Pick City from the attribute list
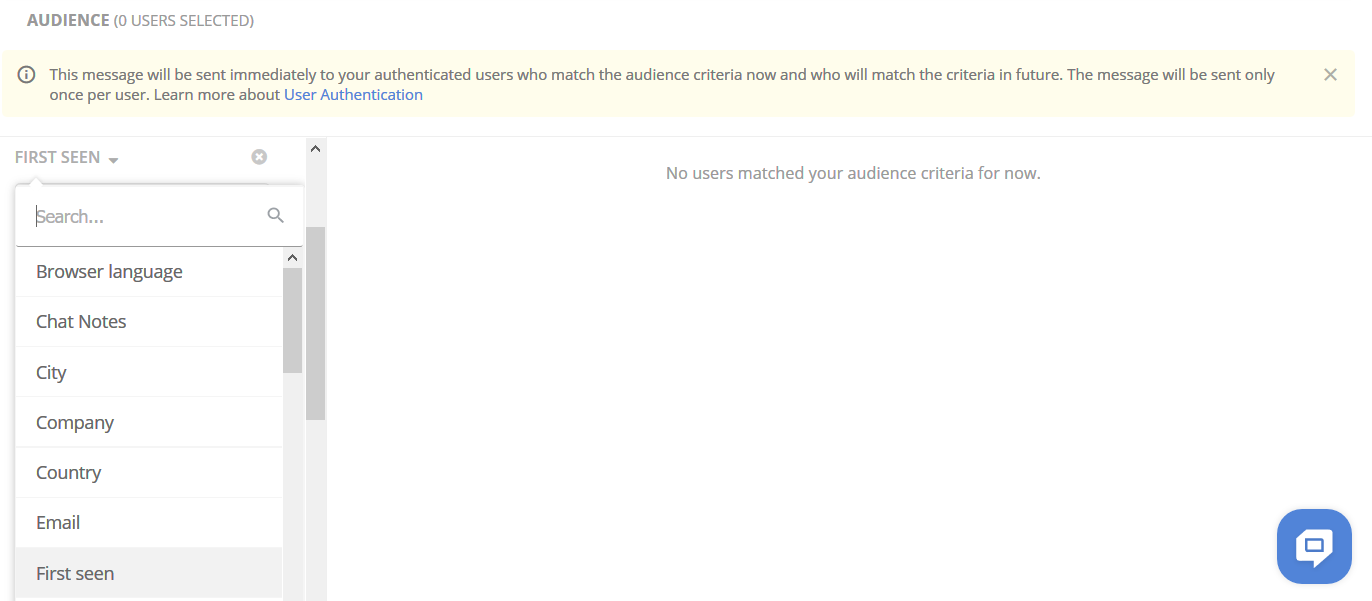The height and width of the screenshot is (601, 1372). pyautogui.click(x=51, y=373)
